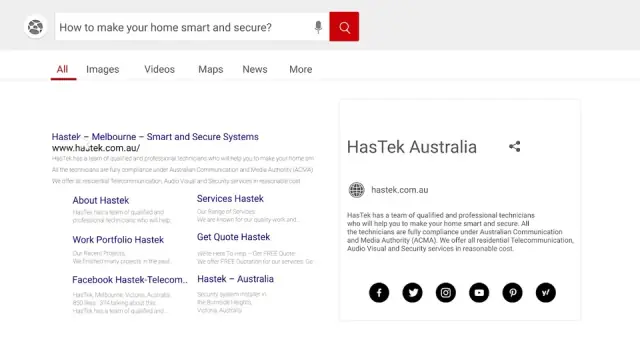Switch to the Images tab

click(102, 69)
